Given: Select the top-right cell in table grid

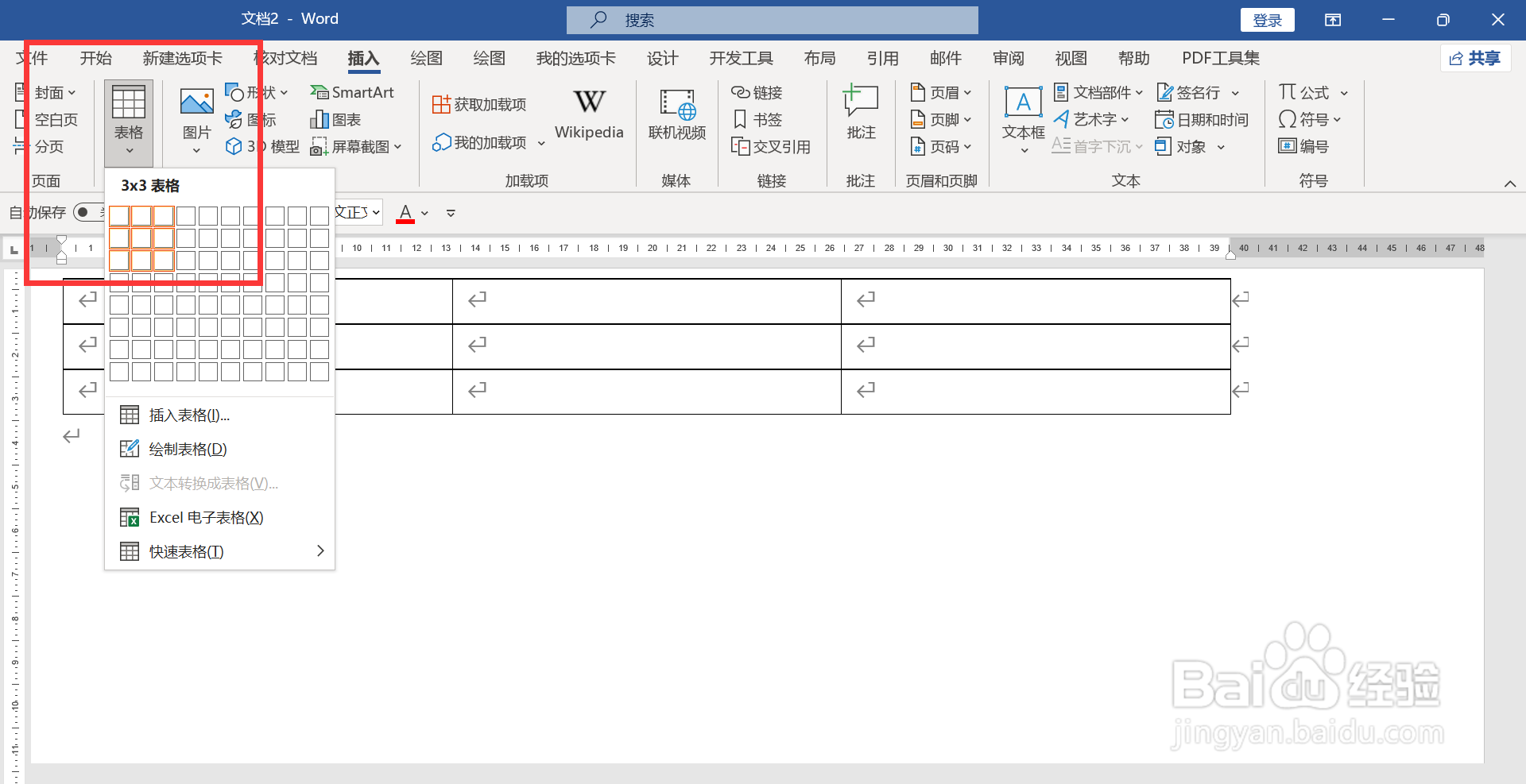Looking at the screenshot, I should click(320, 216).
